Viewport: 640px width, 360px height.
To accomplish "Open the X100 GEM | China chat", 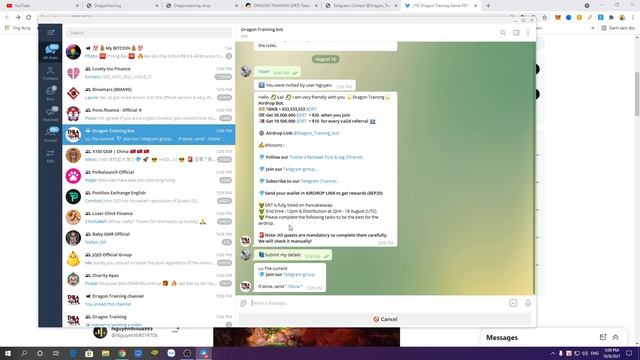I will point(149,156).
